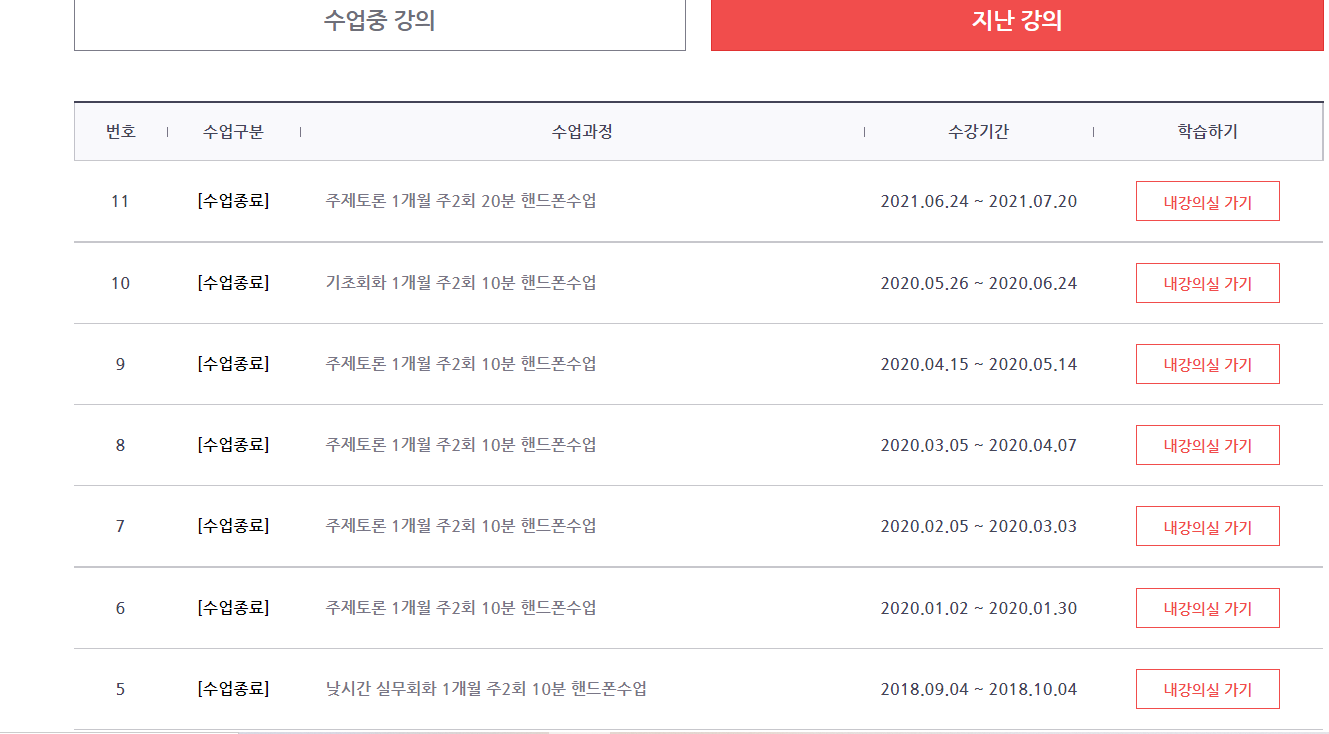The height and width of the screenshot is (734, 1329).
Task: Open 내강의실 가기 for course number 8
Action: pyautogui.click(x=1207, y=445)
